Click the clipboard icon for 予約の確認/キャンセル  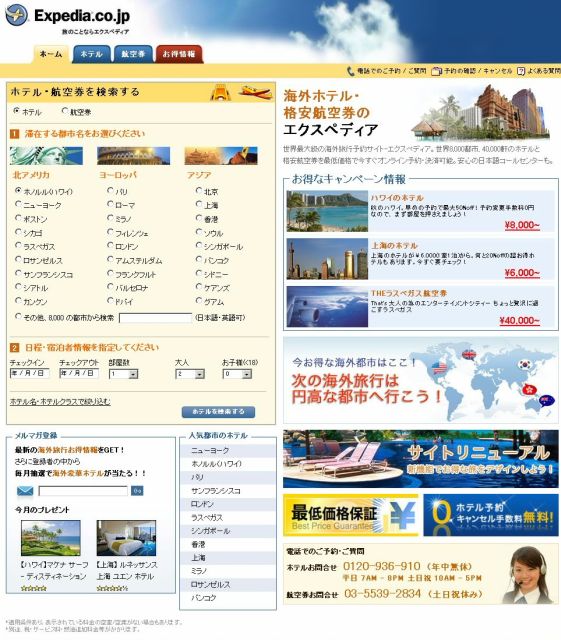[x=436, y=71]
